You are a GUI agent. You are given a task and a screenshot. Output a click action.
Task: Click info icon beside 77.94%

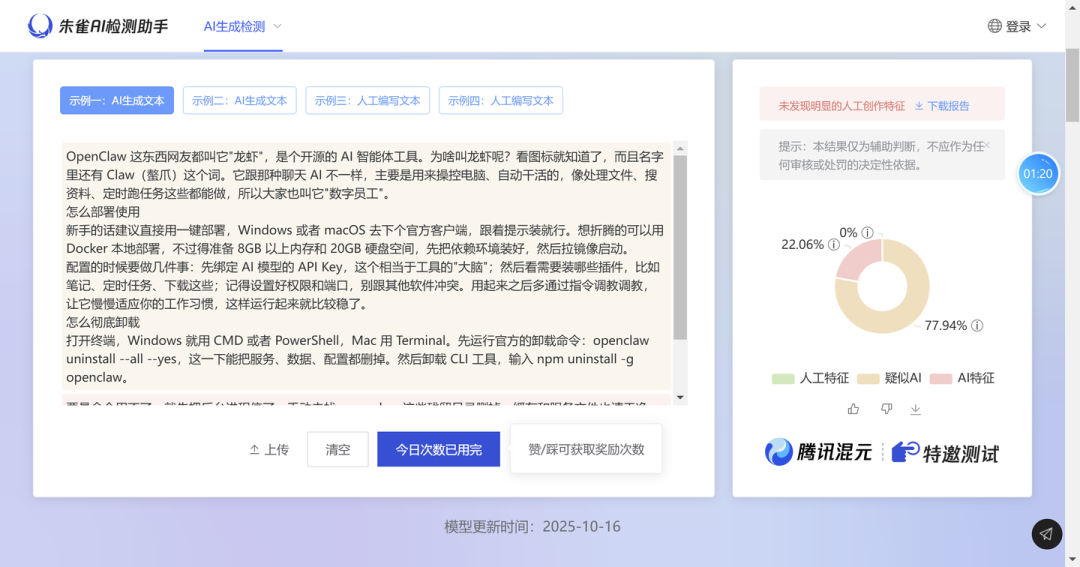[977, 326]
